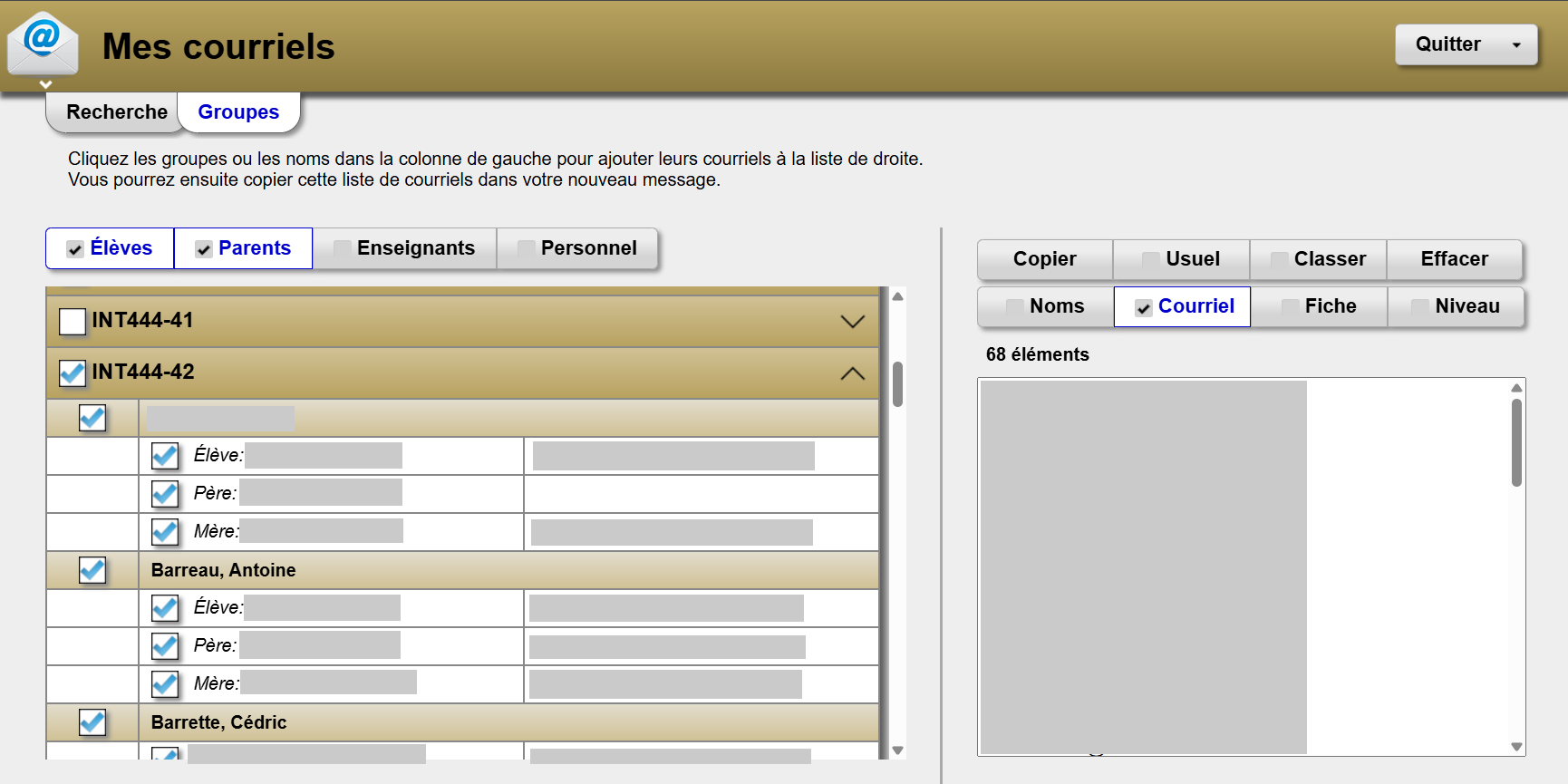1568x784 pixels.
Task: Switch to the Recherche tab
Action: pos(116,112)
